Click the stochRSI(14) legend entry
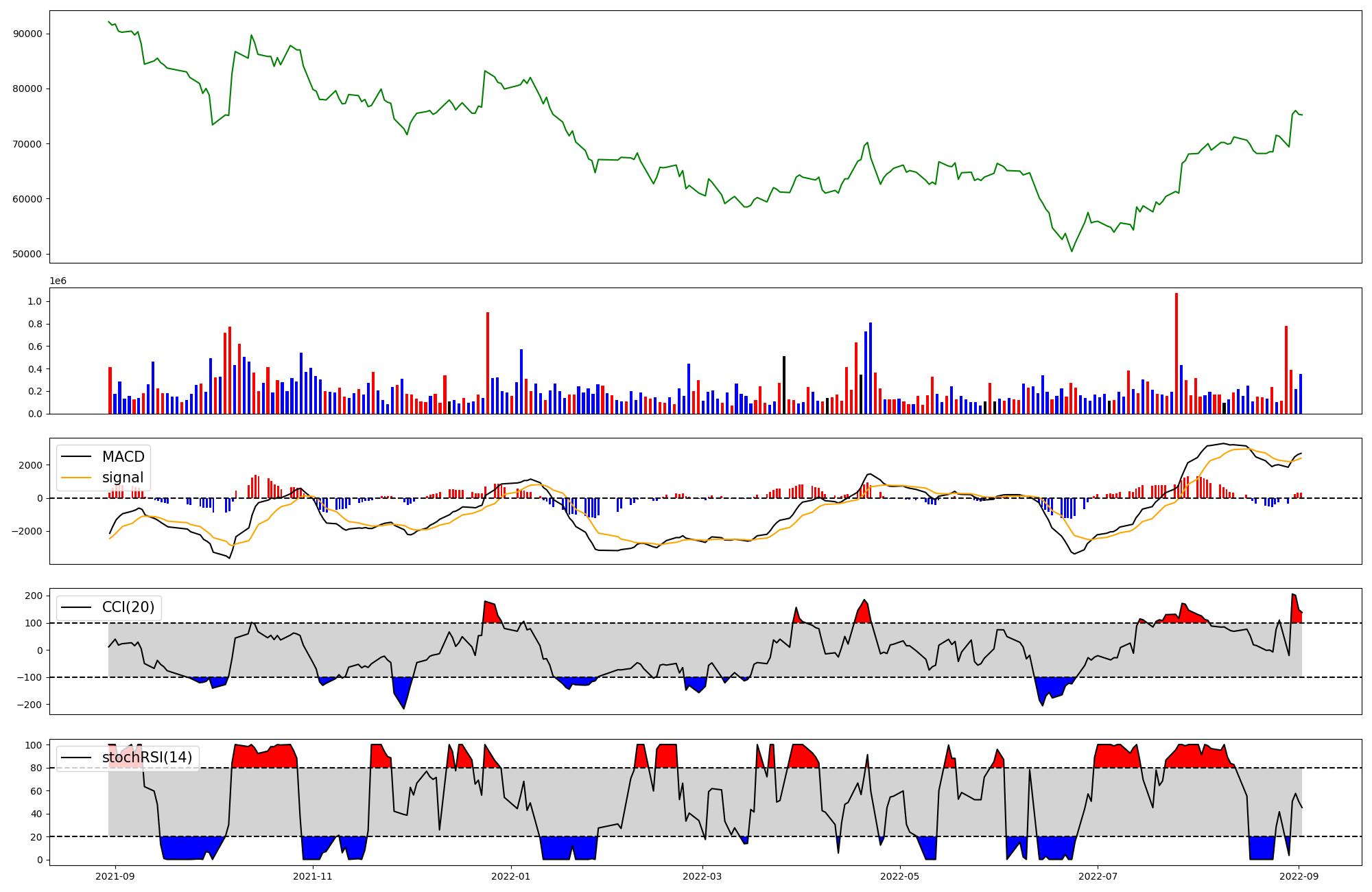Screen dimensions: 1372x892 [147, 758]
